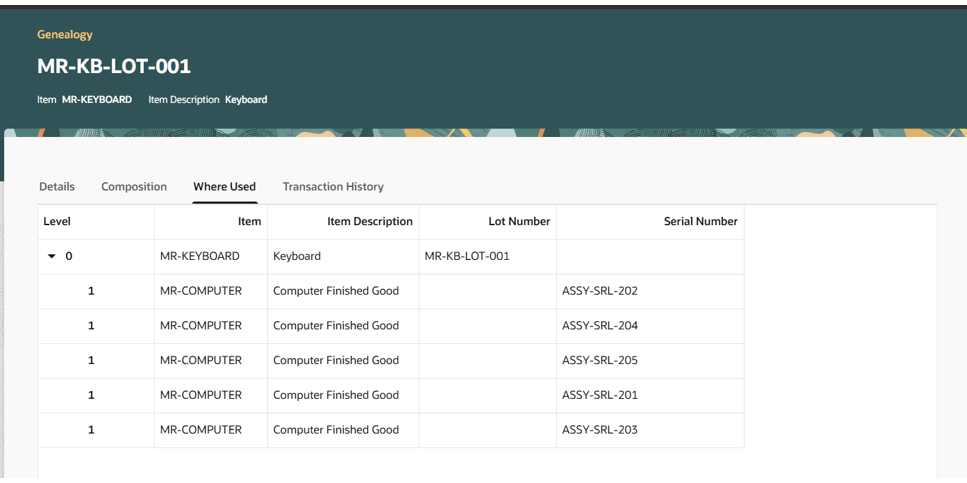The width and height of the screenshot is (967, 483).
Task: Click the Genealogy breadcrumb link
Action: (x=65, y=34)
